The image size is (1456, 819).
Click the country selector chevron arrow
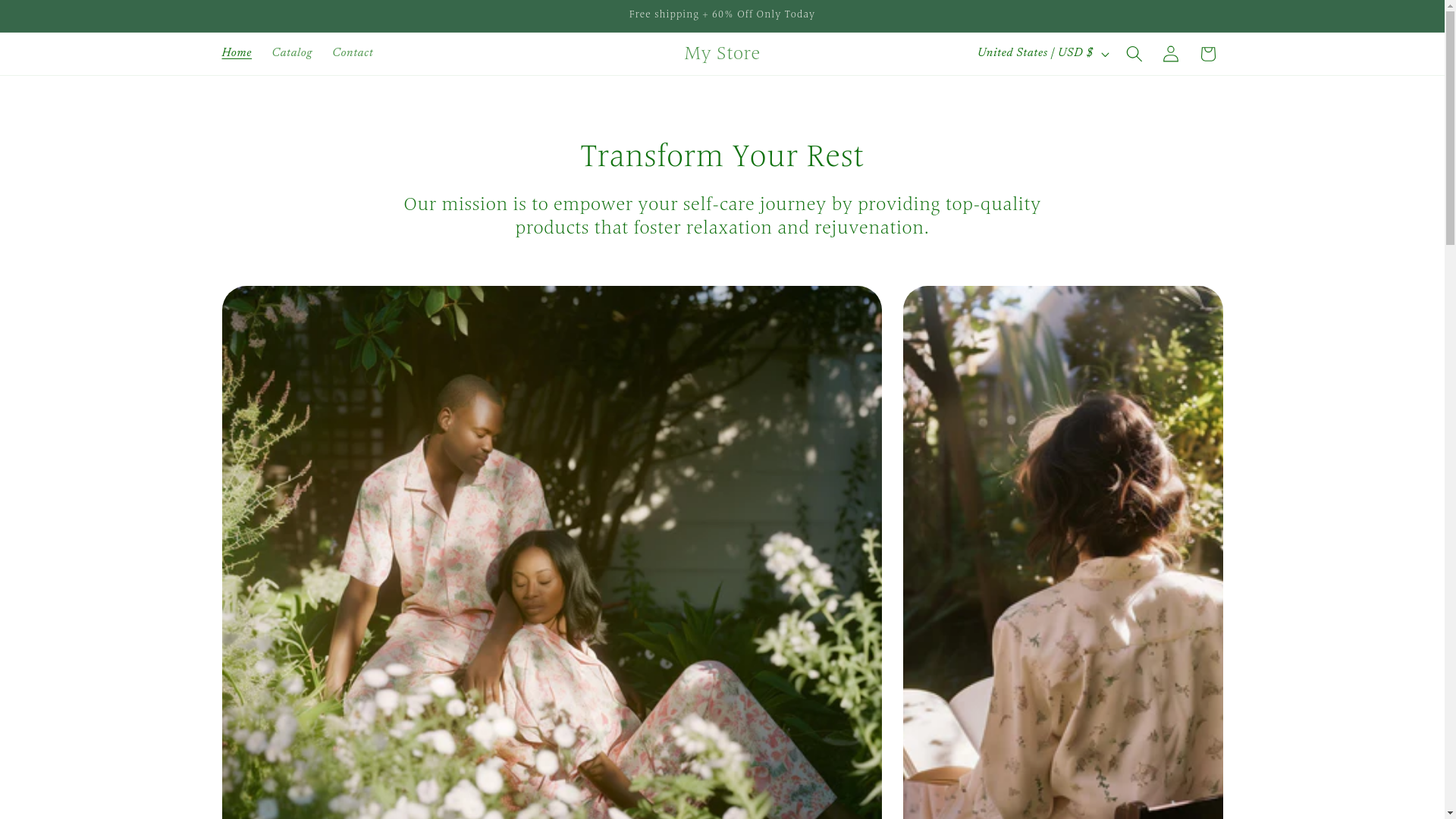point(1105,55)
